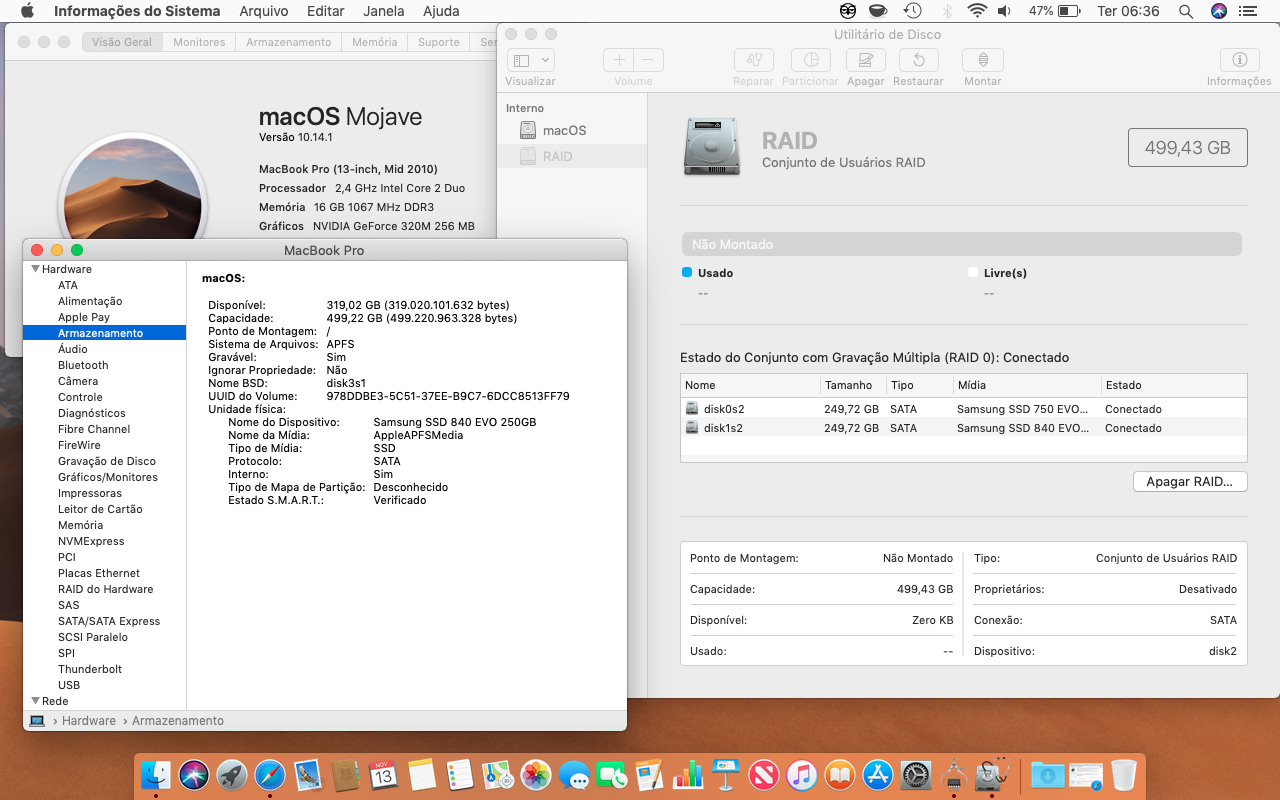Click the Mídia column header

[x=1026, y=385]
